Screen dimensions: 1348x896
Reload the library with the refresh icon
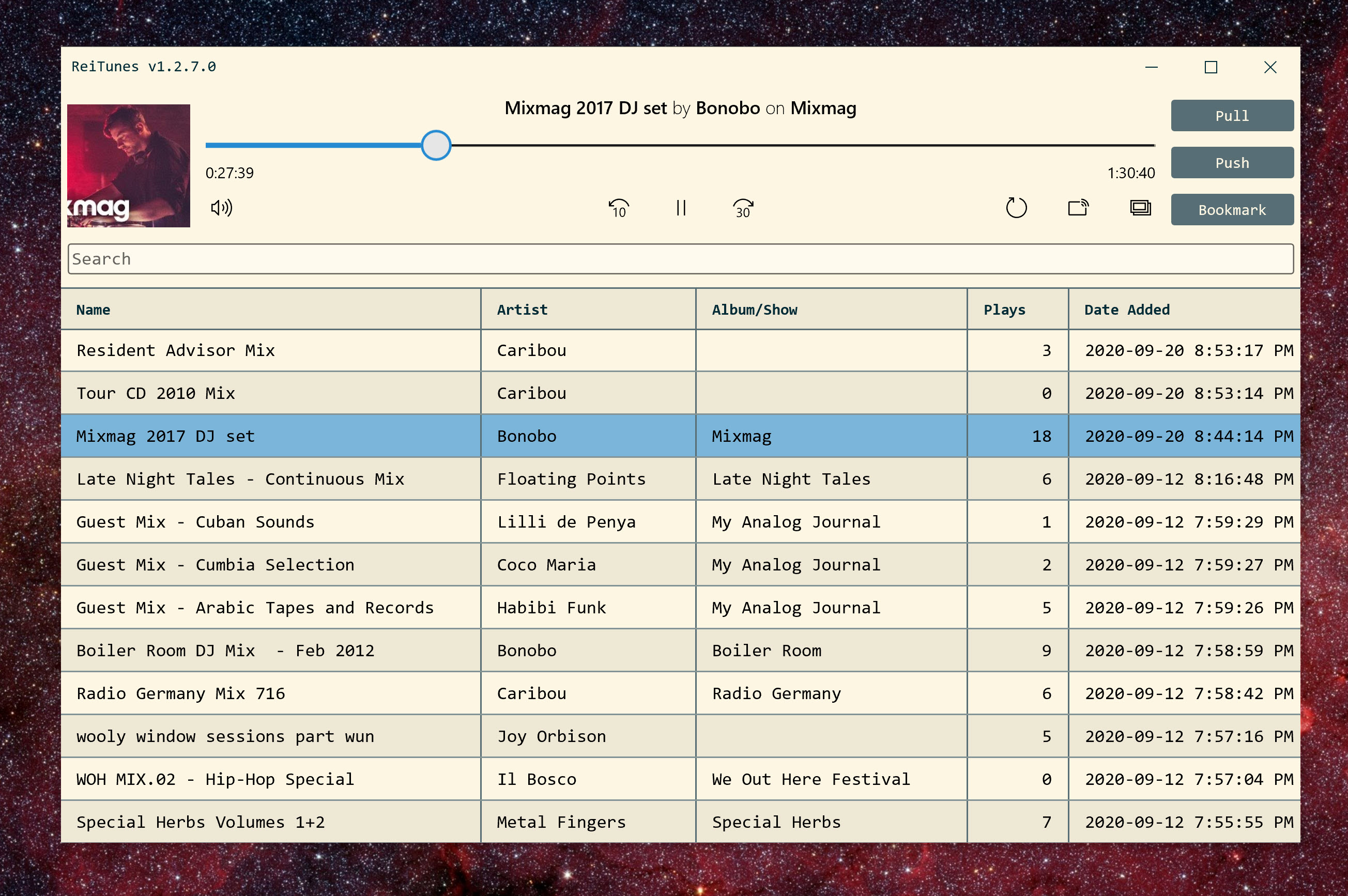(x=1017, y=208)
